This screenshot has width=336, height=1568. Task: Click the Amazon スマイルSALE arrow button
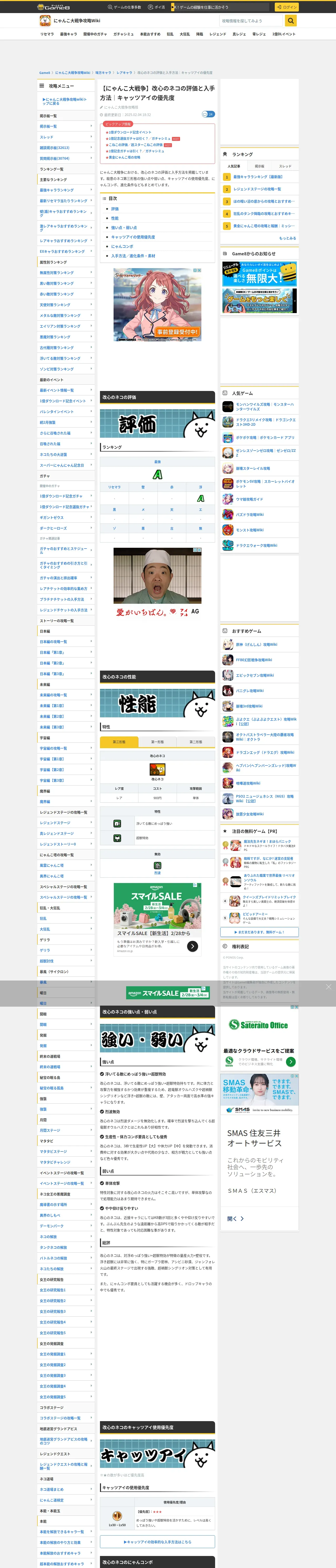click(x=193, y=946)
